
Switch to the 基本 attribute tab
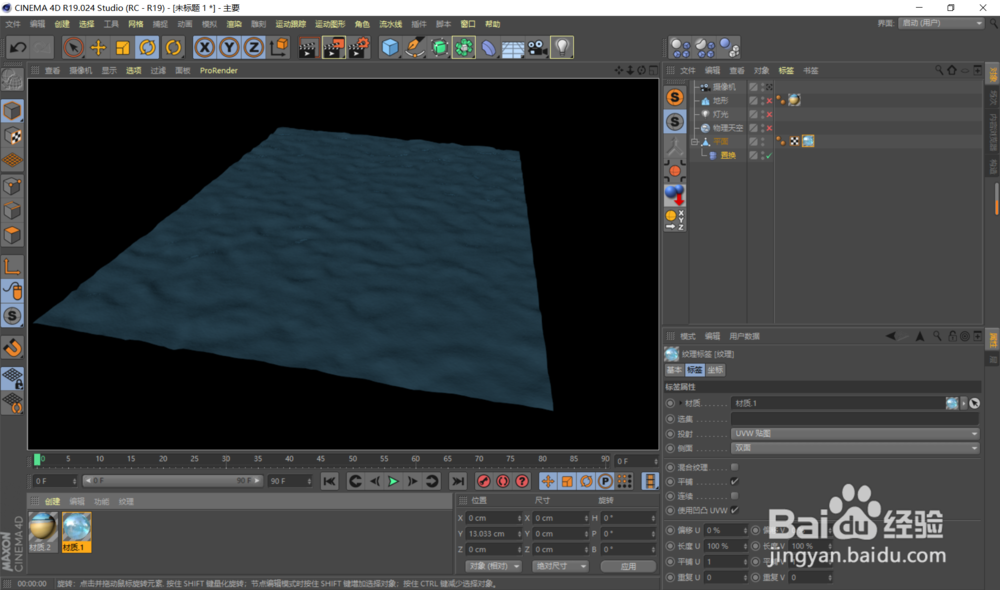pos(674,370)
